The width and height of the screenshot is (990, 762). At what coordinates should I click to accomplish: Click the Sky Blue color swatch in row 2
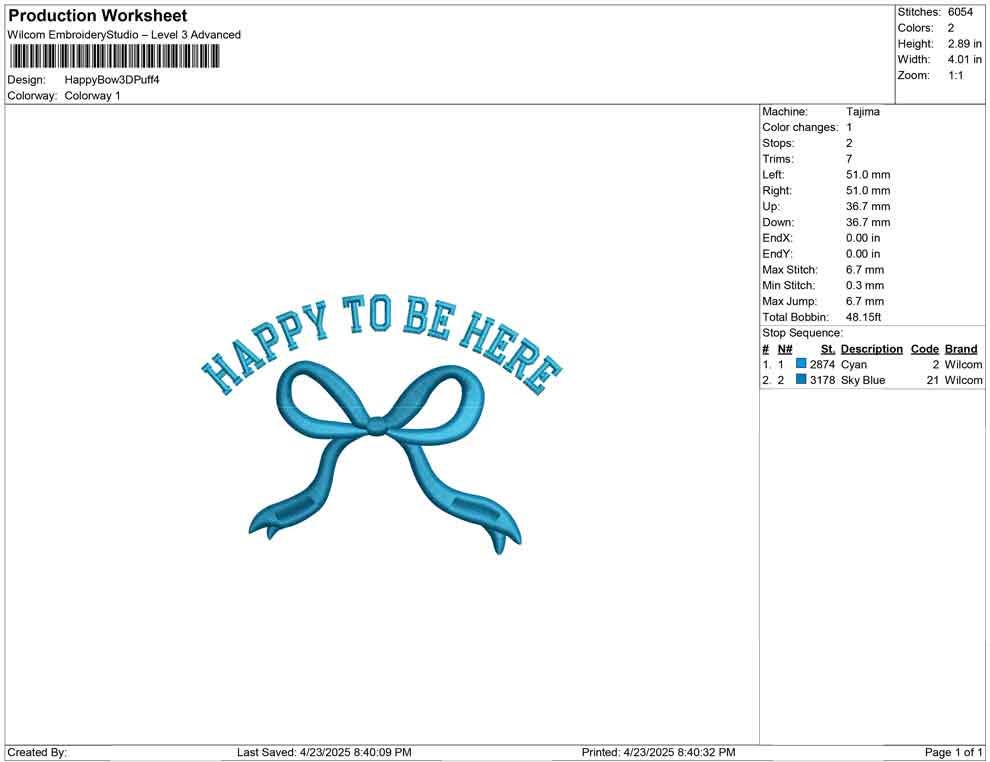(801, 380)
